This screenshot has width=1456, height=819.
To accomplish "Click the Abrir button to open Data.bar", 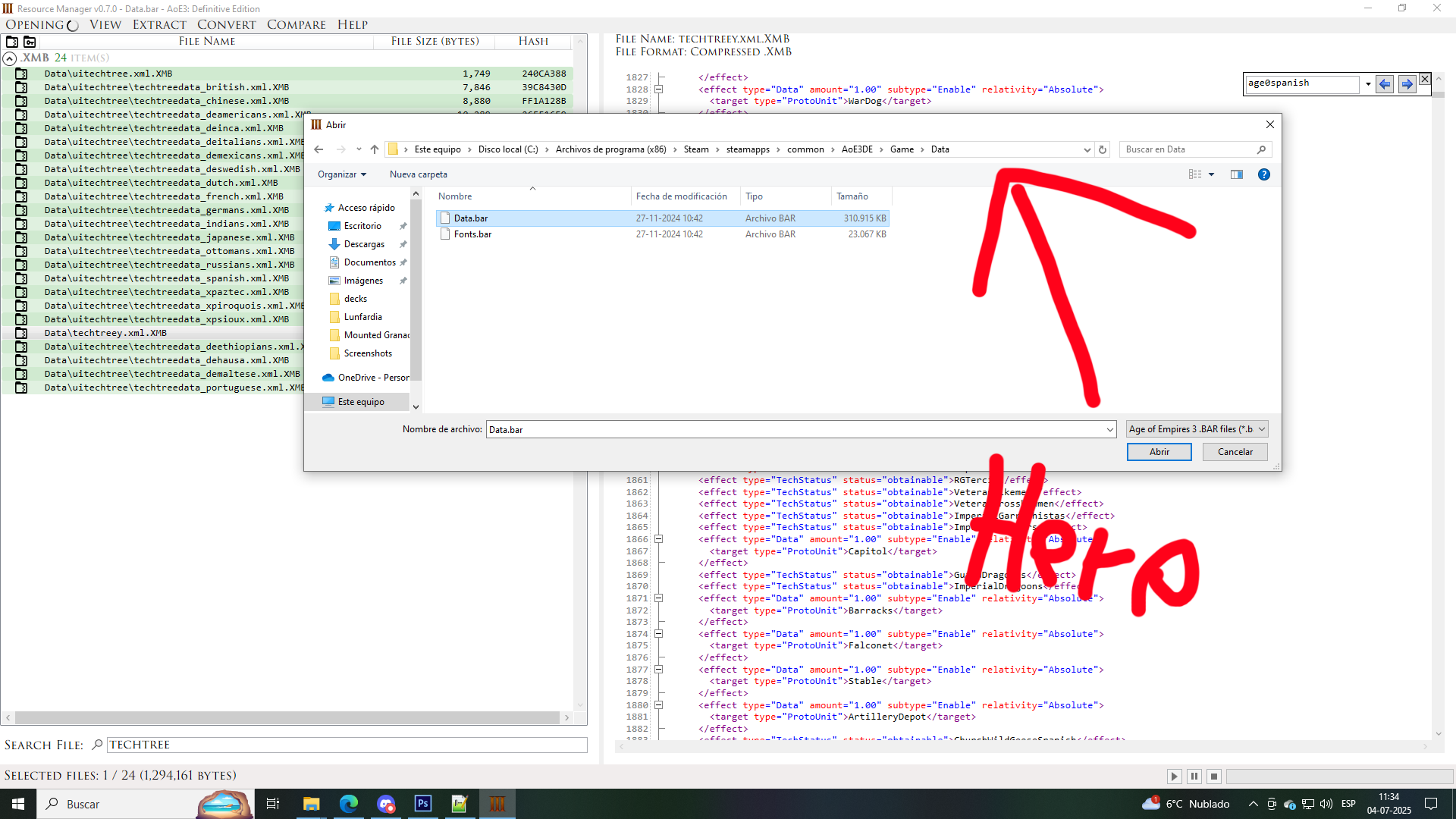I will [x=1159, y=451].
